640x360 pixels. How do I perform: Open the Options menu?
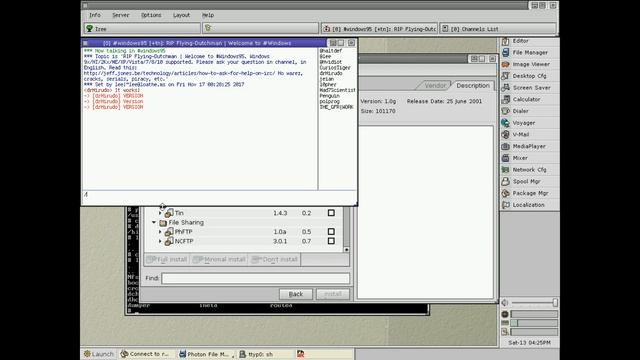tap(151, 15)
